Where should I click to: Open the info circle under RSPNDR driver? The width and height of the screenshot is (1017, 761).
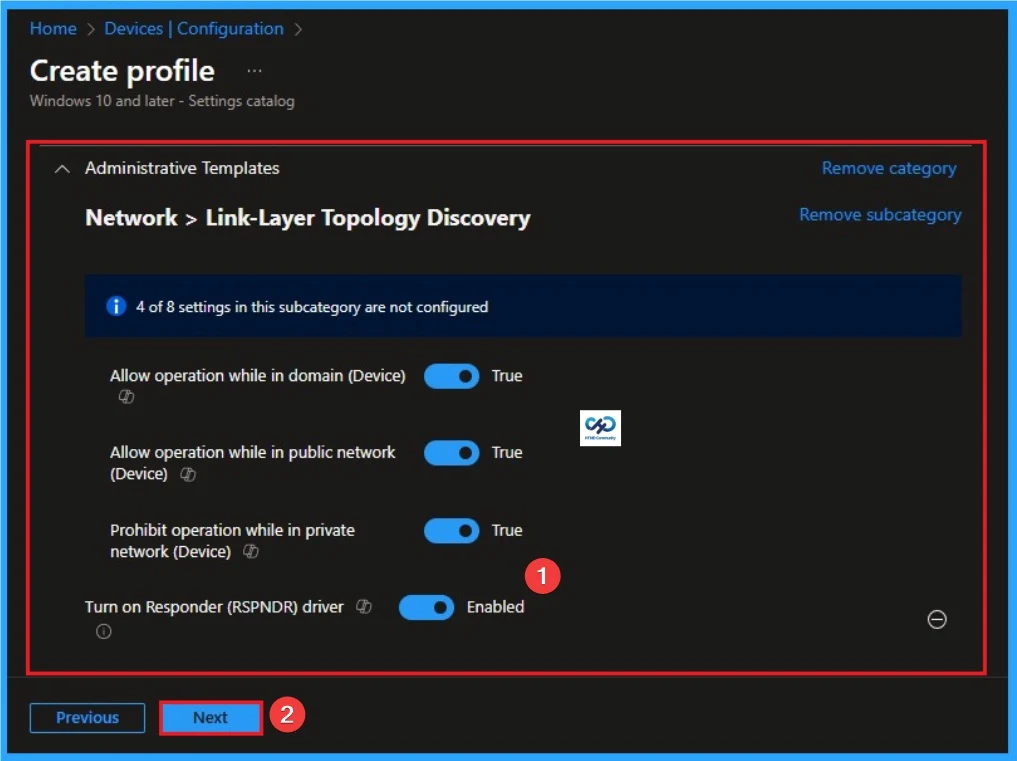[x=104, y=631]
